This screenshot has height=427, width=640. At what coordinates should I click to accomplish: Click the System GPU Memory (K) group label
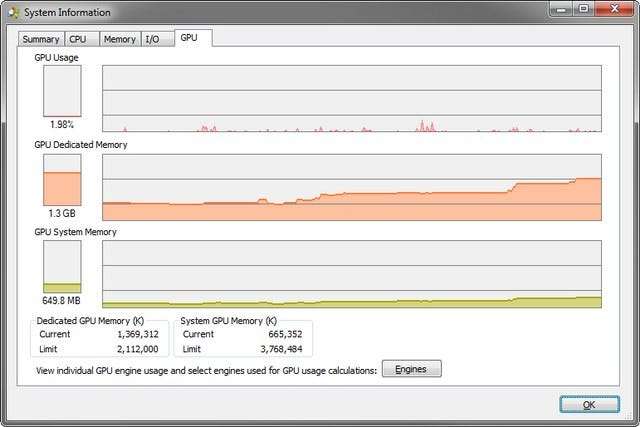[x=229, y=321]
